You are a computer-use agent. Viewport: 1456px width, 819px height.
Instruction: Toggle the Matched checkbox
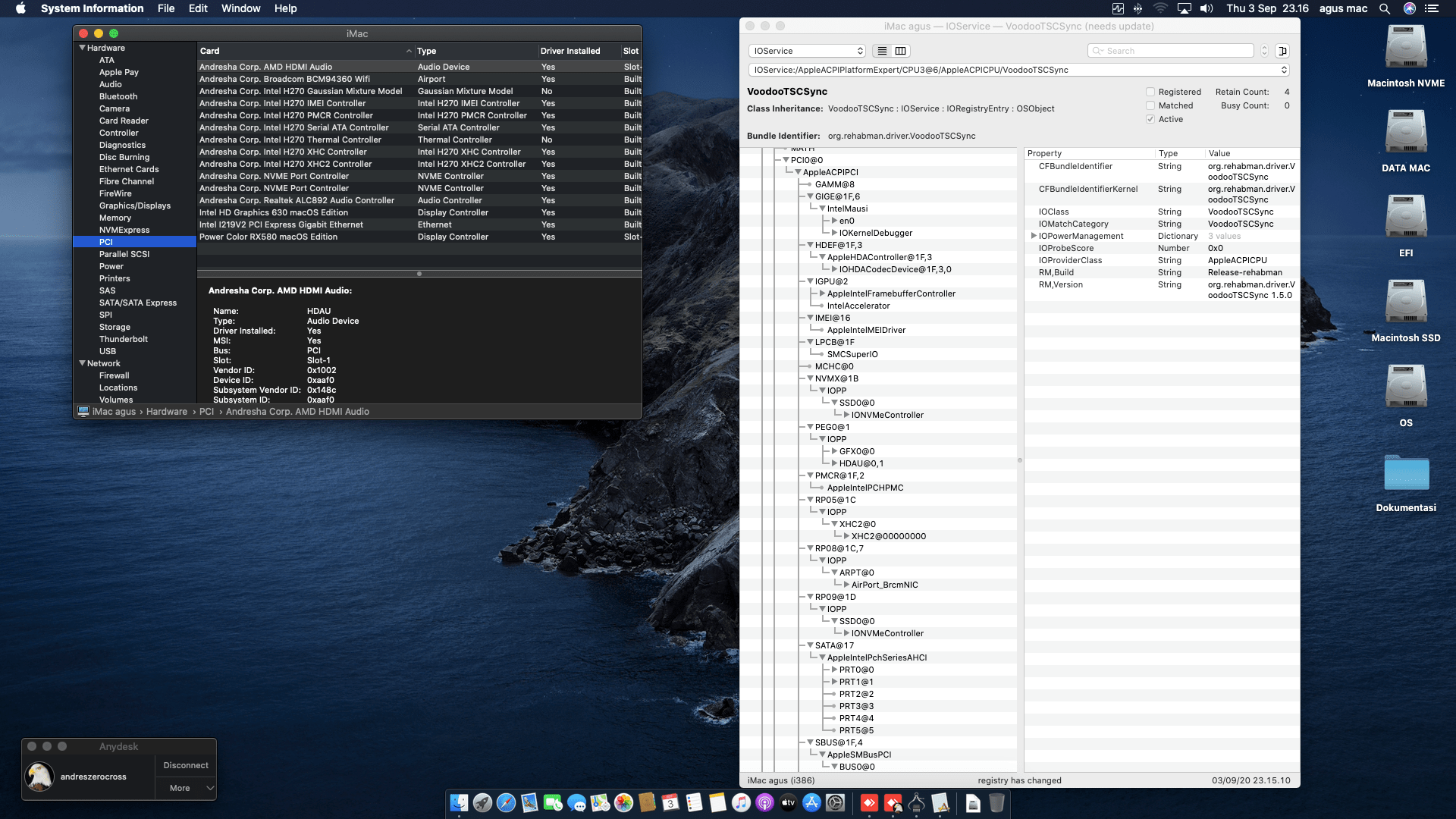[1150, 105]
